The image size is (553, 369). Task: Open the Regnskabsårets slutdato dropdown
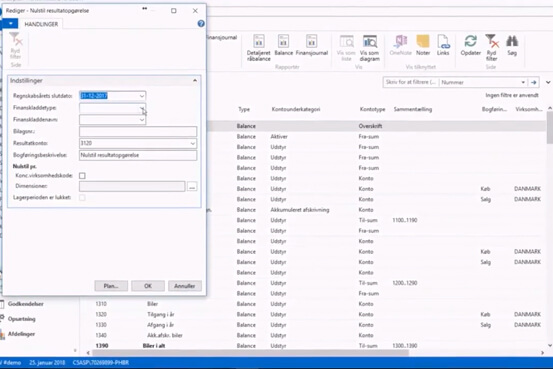(x=142, y=96)
